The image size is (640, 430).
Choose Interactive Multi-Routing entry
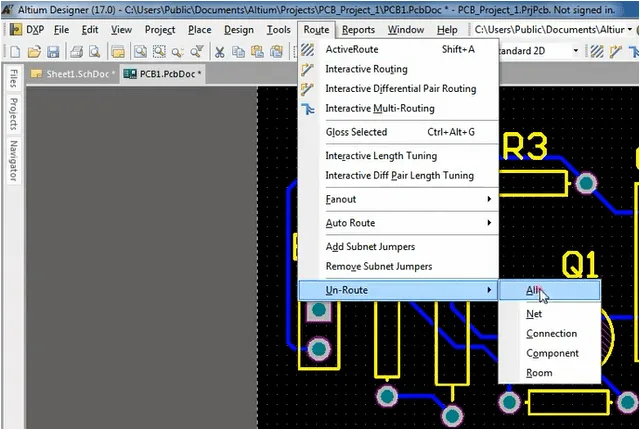click(399, 108)
